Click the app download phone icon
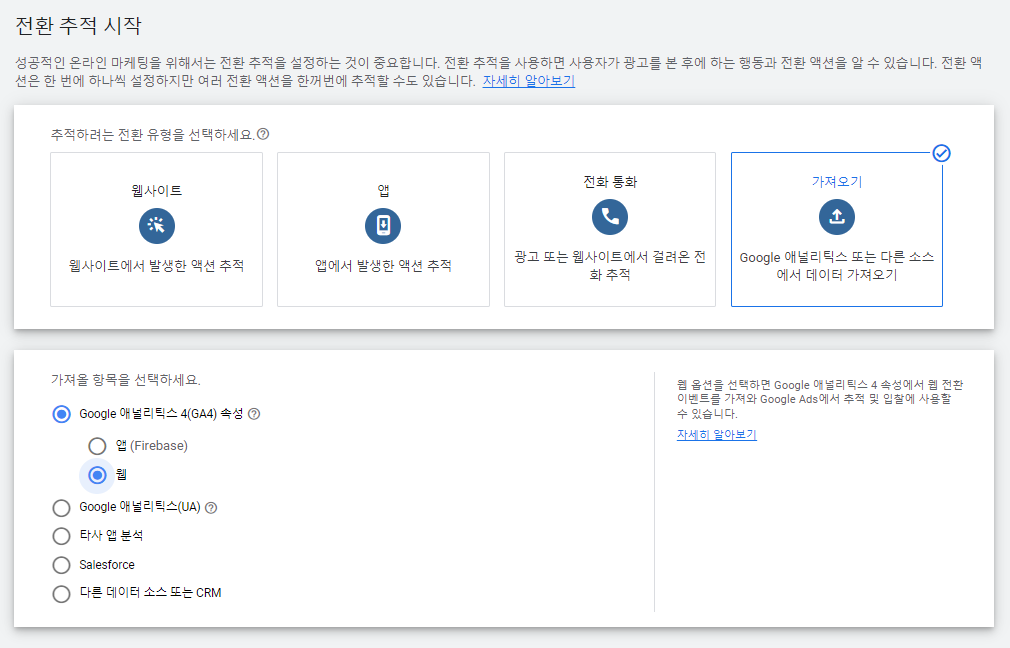The image size is (1010, 648). (x=383, y=225)
